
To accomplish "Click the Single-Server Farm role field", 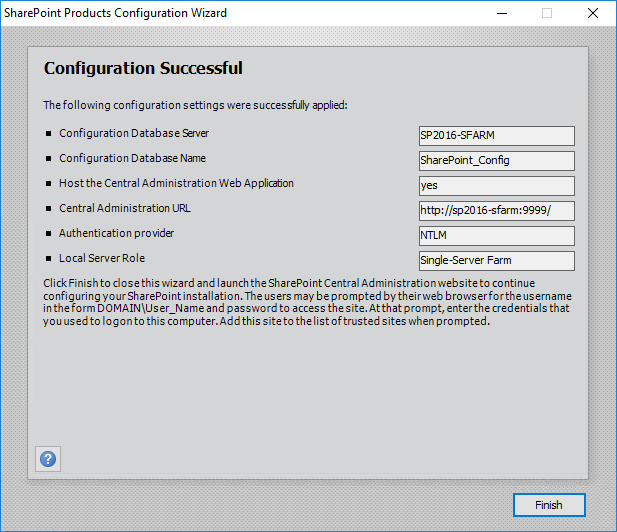I will click(497, 260).
